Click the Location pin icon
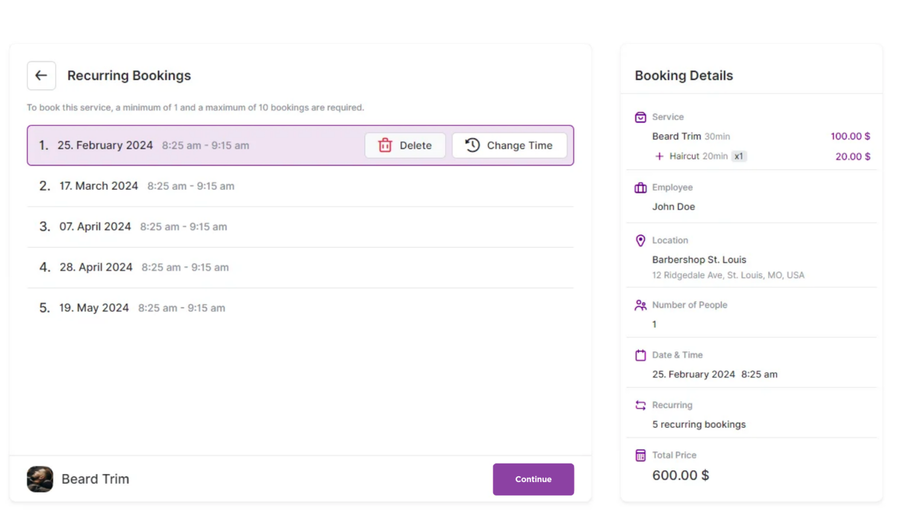This screenshot has width=920, height=517. pyautogui.click(x=641, y=240)
